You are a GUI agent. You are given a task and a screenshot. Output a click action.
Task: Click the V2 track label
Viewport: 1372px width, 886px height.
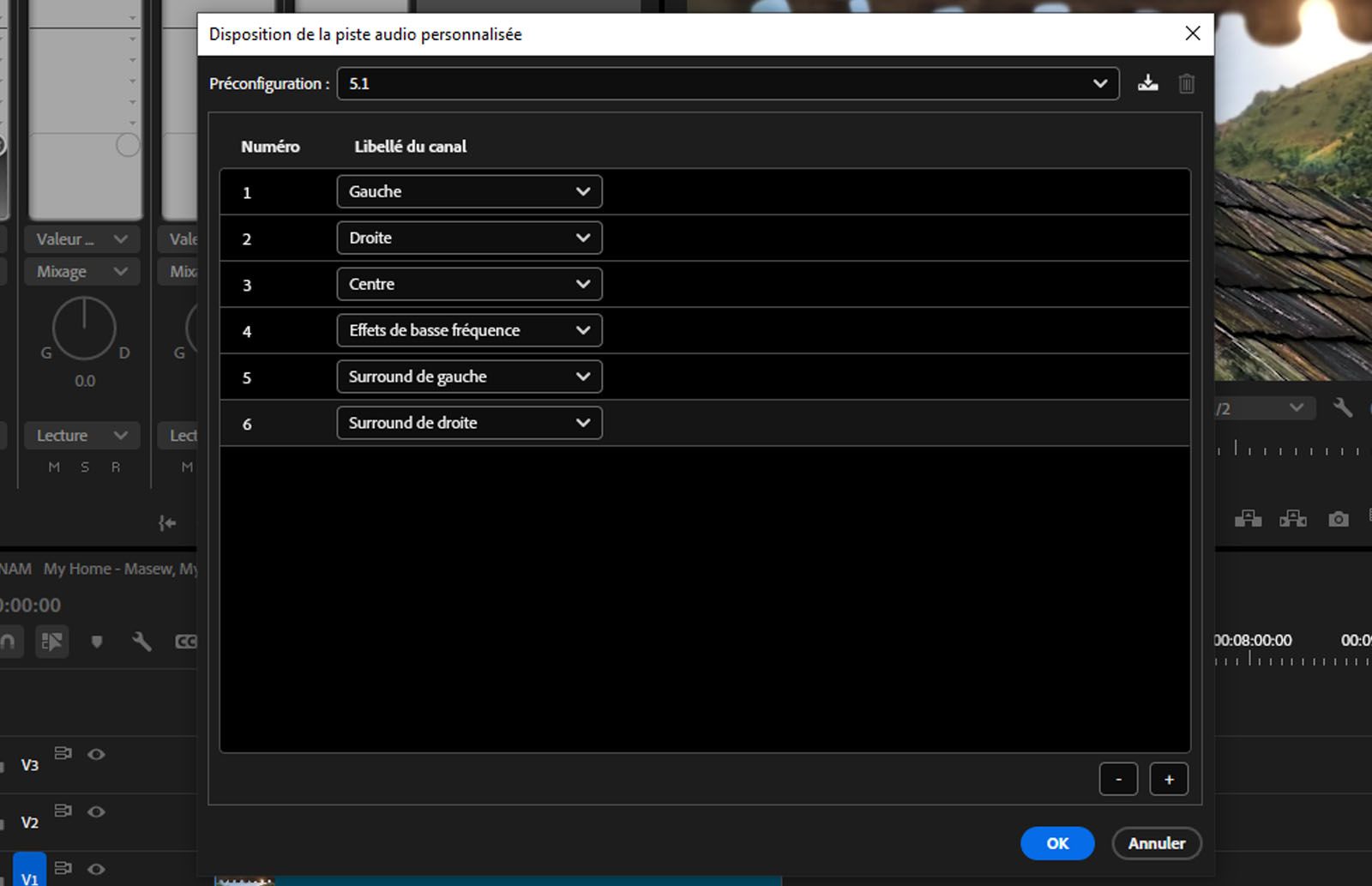click(x=30, y=823)
